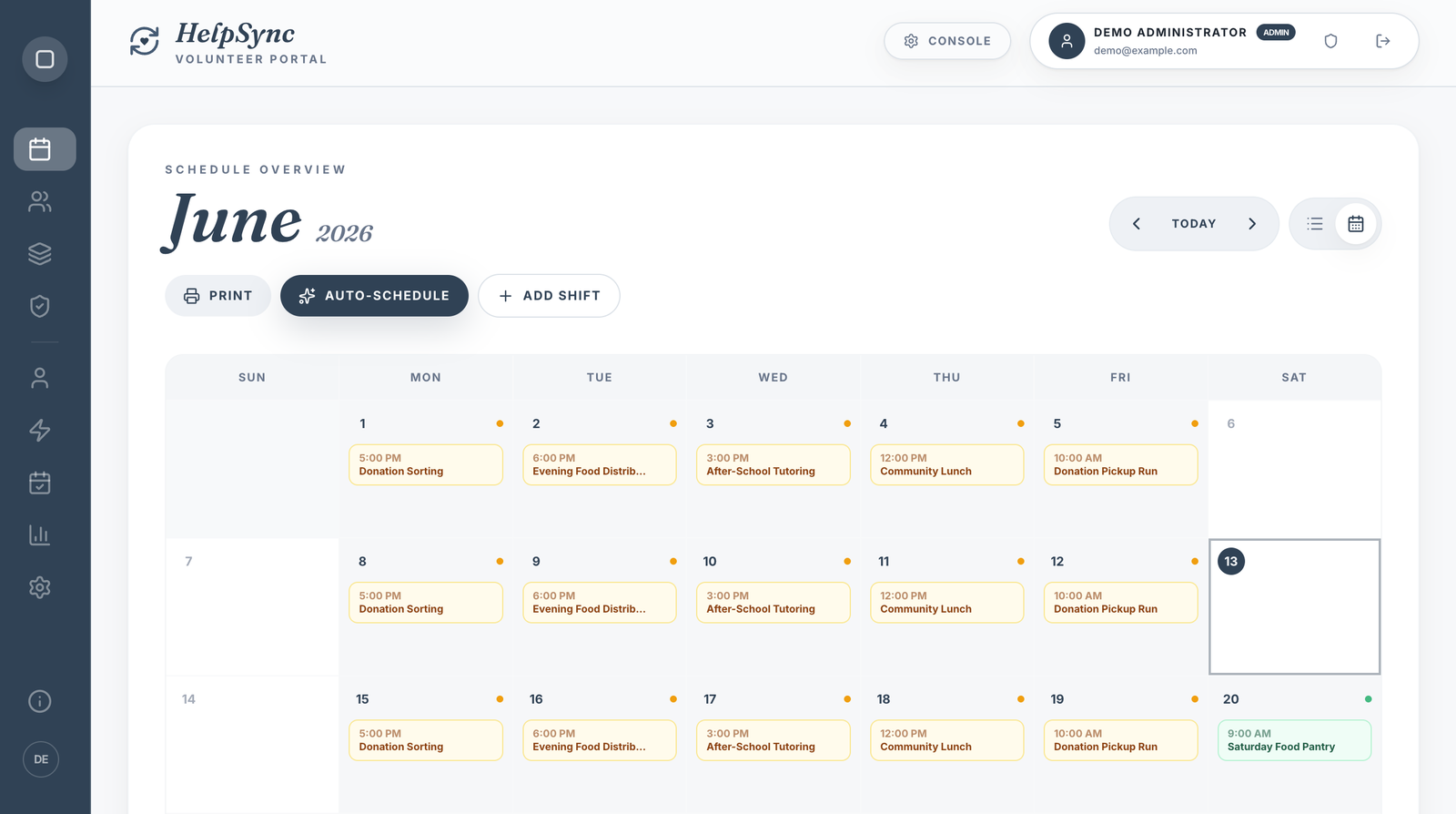Select the highlighted day 13
The width and height of the screenshot is (1456, 814).
click(x=1231, y=562)
